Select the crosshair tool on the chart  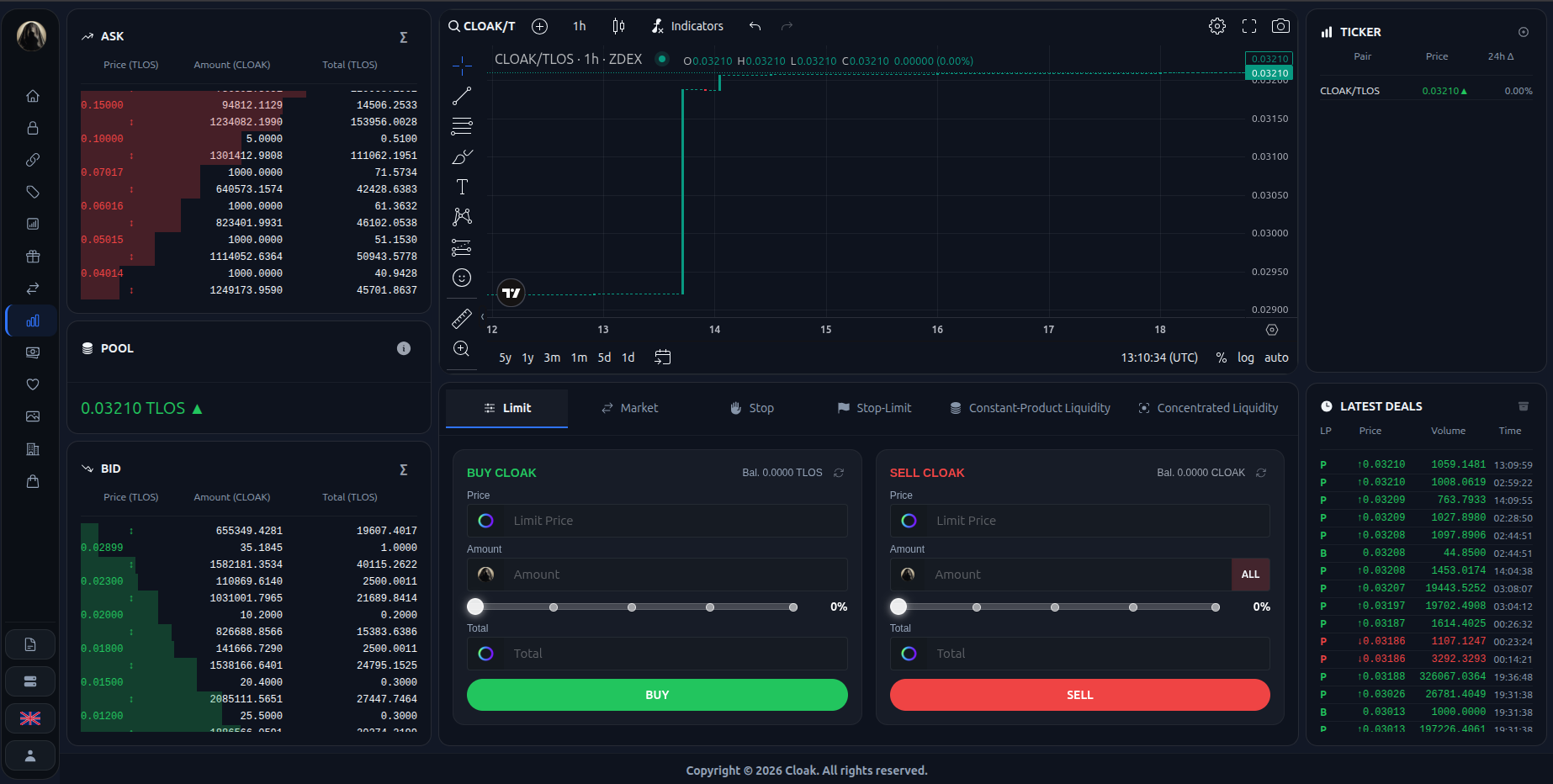[x=461, y=64]
